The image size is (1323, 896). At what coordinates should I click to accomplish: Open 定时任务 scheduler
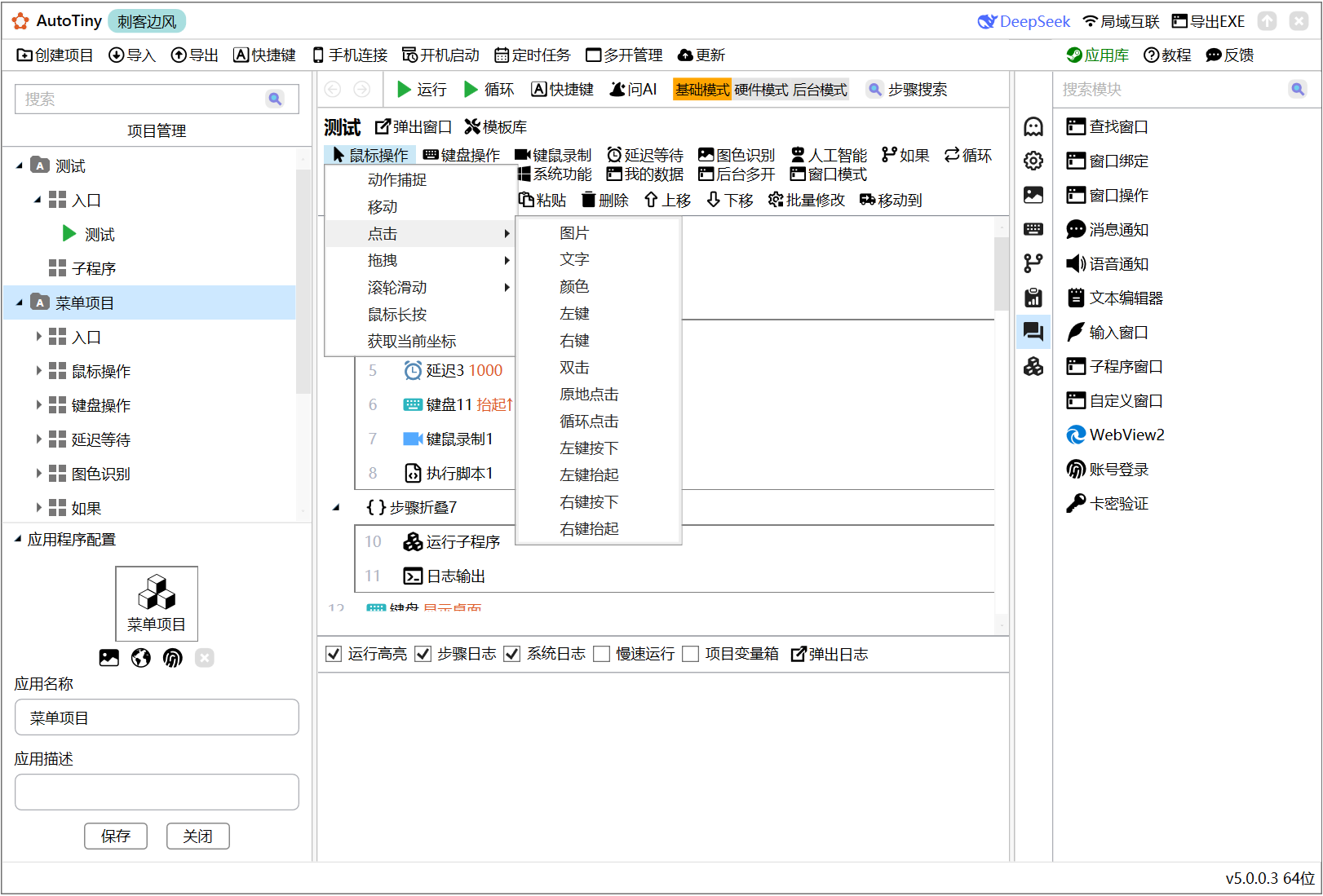click(533, 55)
